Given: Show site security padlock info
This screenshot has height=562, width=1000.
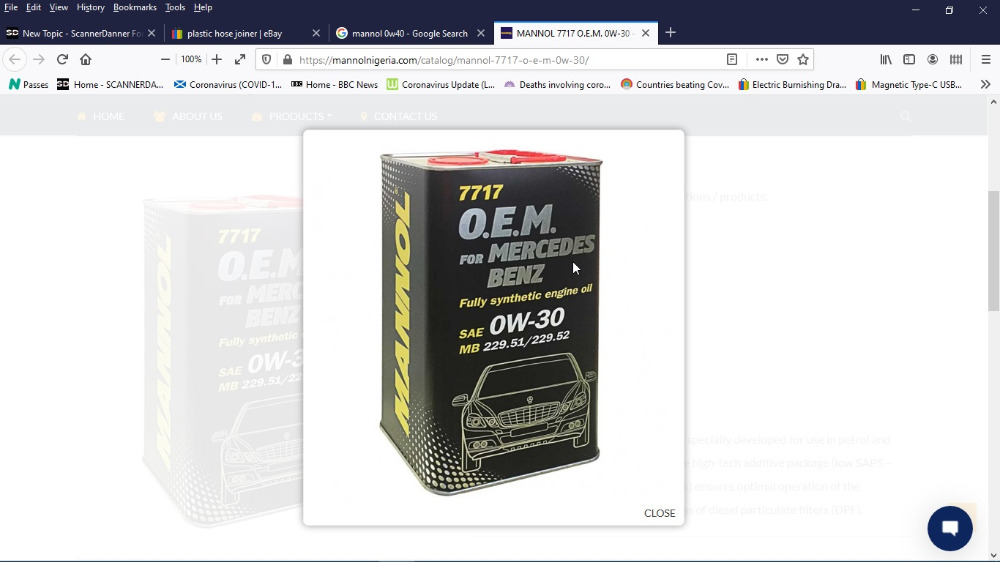Looking at the screenshot, I should point(288,59).
